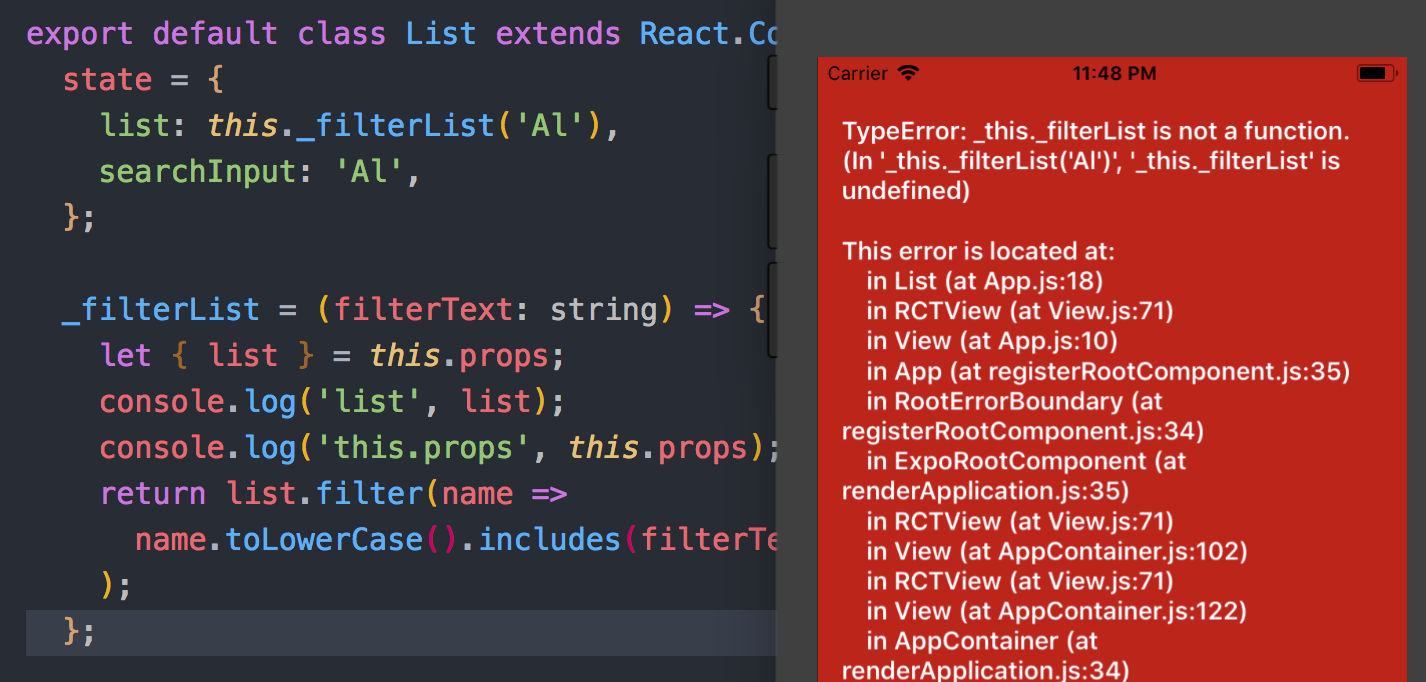Image resolution: width=1426 pixels, height=682 pixels.
Task: Click 'in View (at AppContainer.js:122)' stack line
Action: [1057, 611]
